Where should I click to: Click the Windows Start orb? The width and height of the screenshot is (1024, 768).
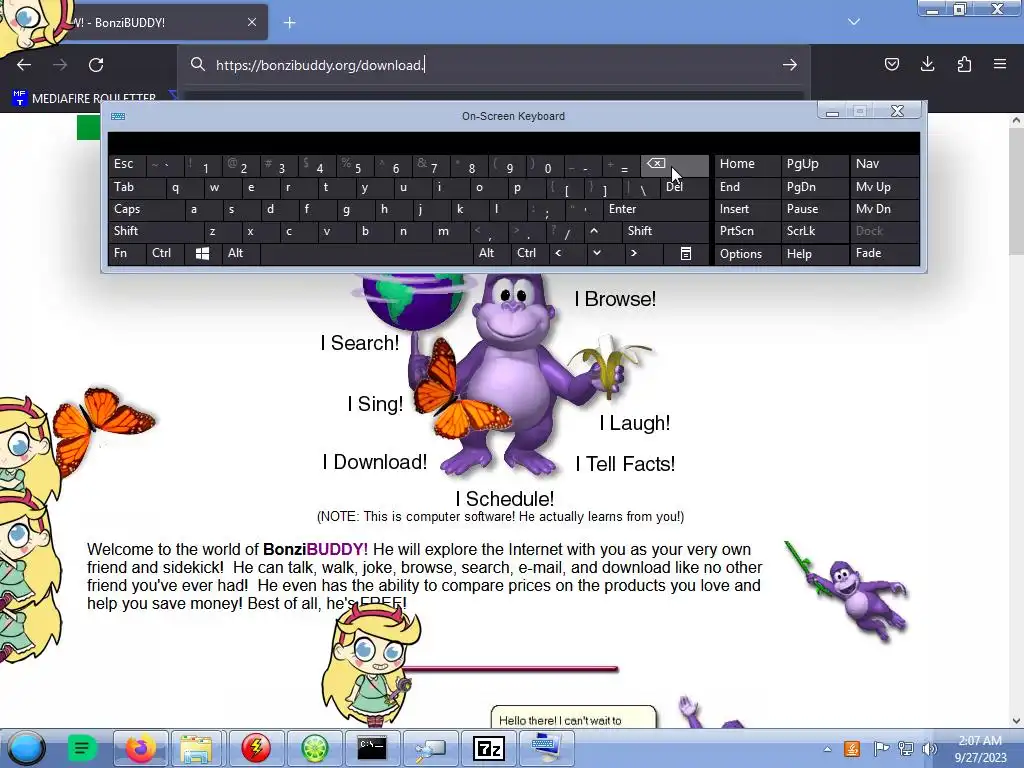tap(27, 748)
